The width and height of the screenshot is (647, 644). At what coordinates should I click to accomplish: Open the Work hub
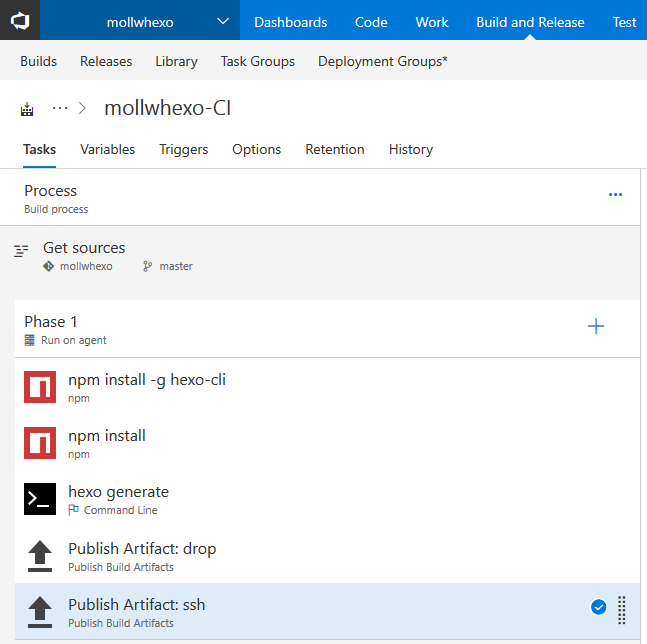point(432,22)
